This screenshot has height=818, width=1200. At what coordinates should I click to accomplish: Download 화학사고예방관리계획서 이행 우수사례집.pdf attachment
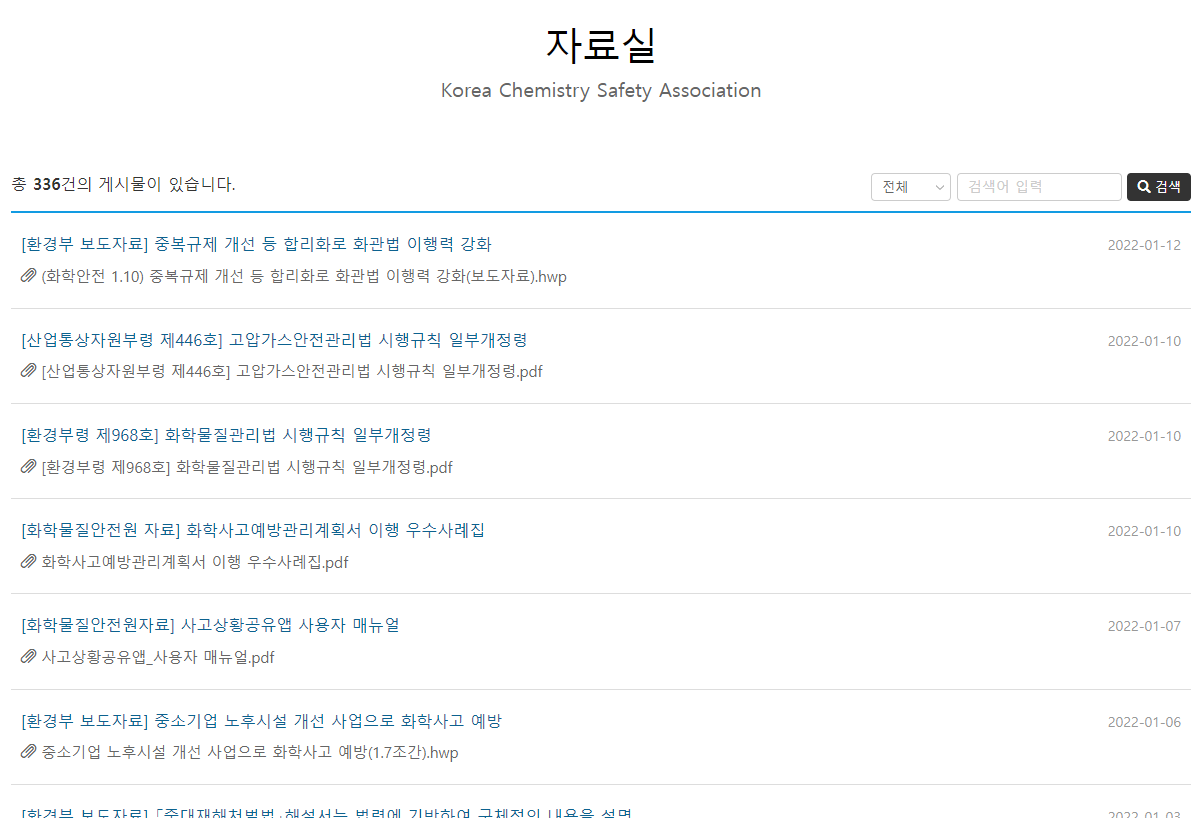point(195,562)
